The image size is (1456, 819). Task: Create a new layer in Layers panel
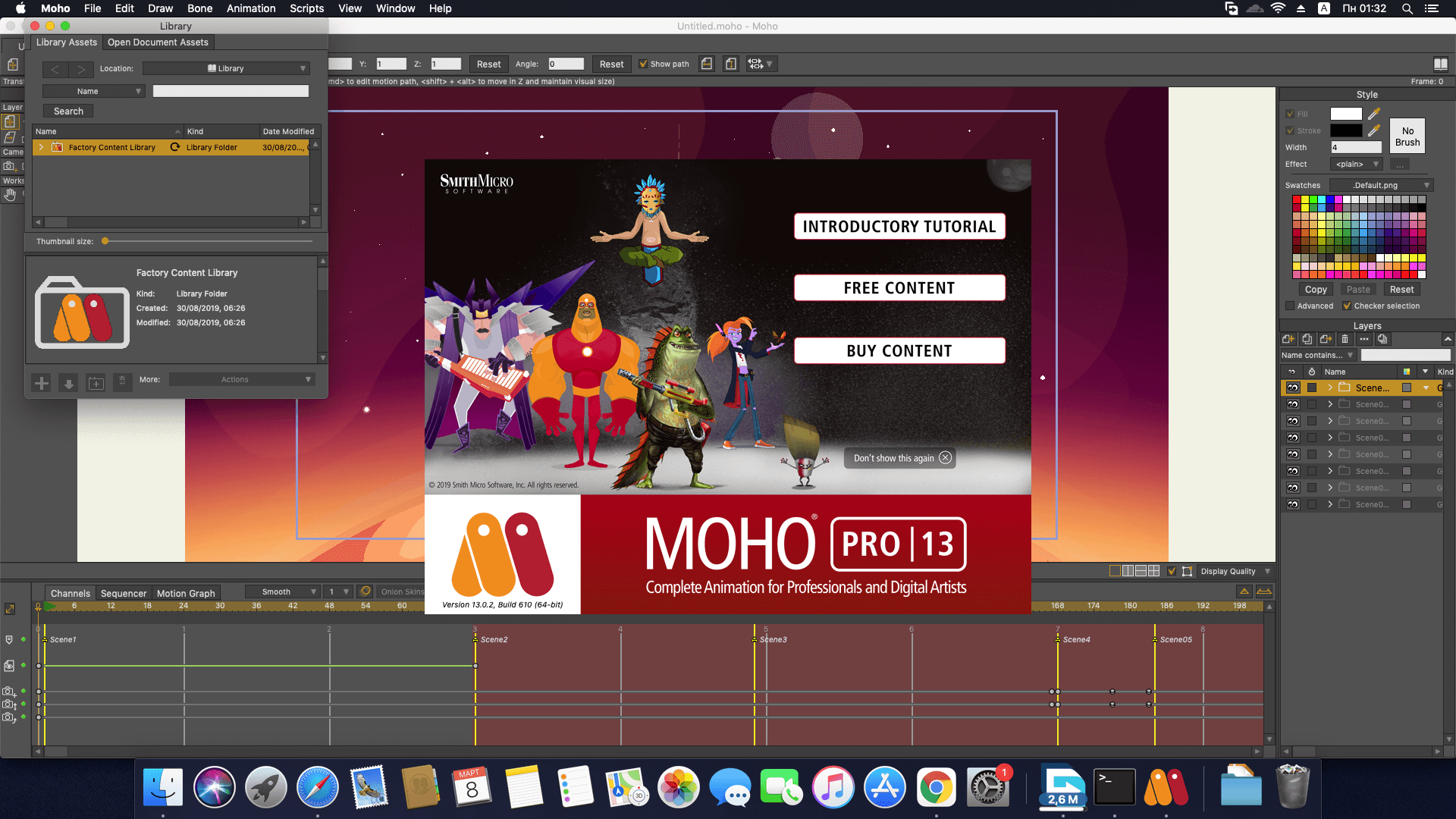1289,339
